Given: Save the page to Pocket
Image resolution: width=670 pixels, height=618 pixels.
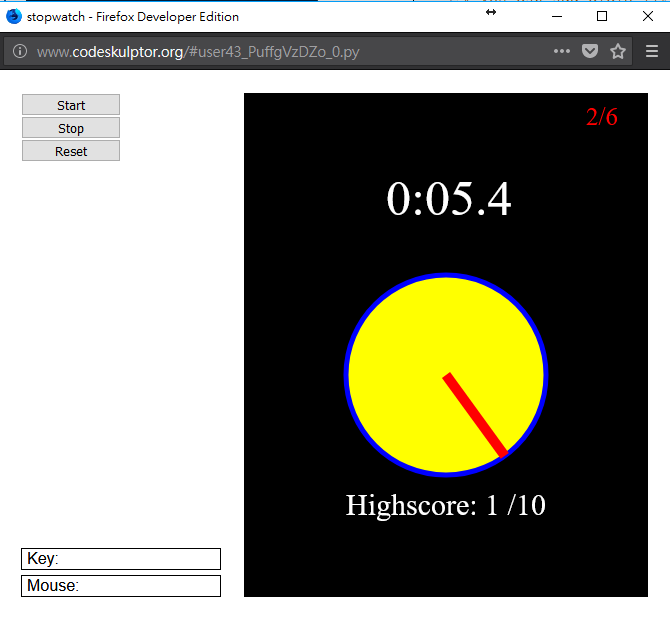Looking at the screenshot, I should (x=590, y=52).
